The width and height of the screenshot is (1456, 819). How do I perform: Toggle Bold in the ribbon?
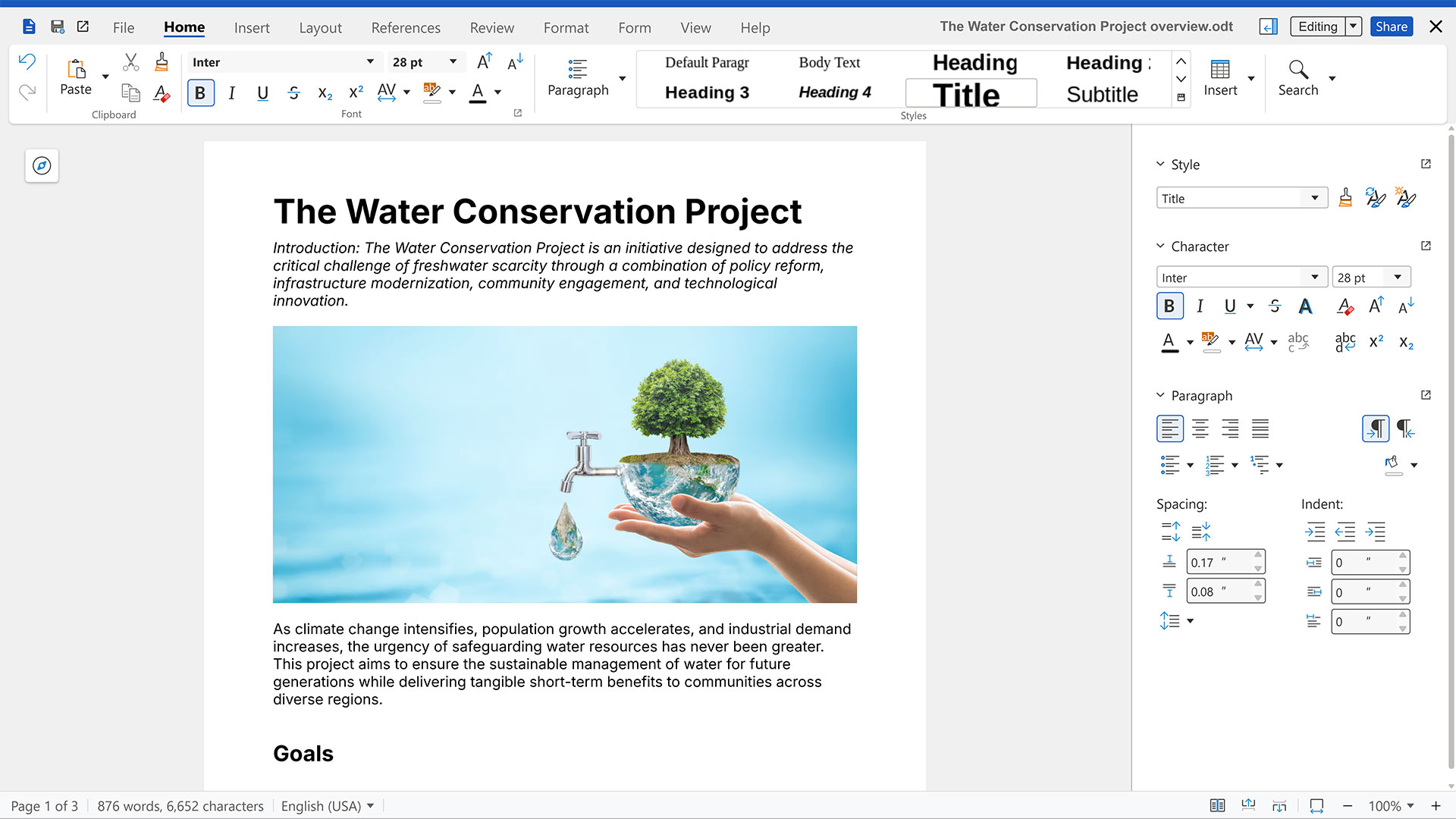[200, 93]
